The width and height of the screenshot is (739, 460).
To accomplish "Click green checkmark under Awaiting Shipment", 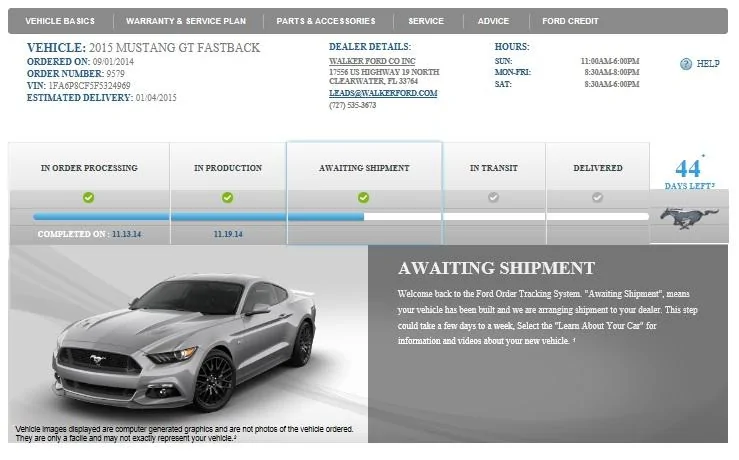I will tap(363, 197).
